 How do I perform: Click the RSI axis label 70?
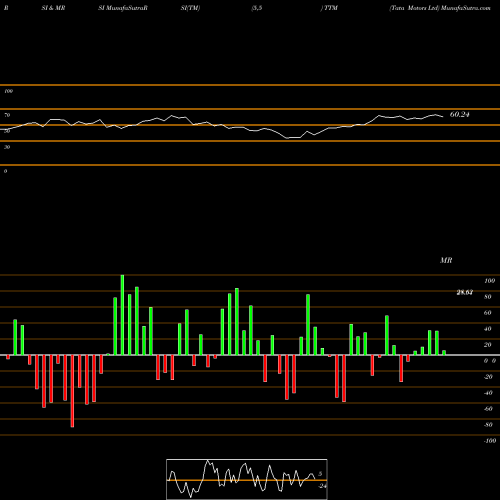tap(7, 115)
